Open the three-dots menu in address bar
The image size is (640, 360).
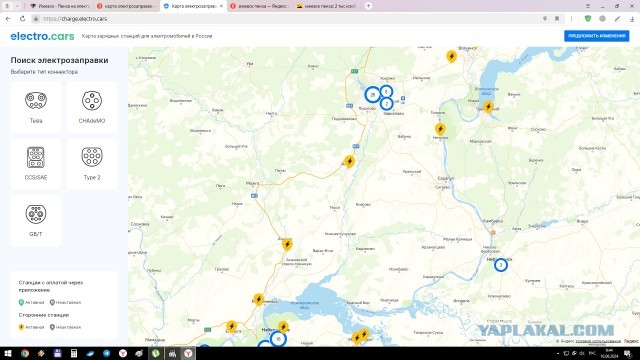571,19
